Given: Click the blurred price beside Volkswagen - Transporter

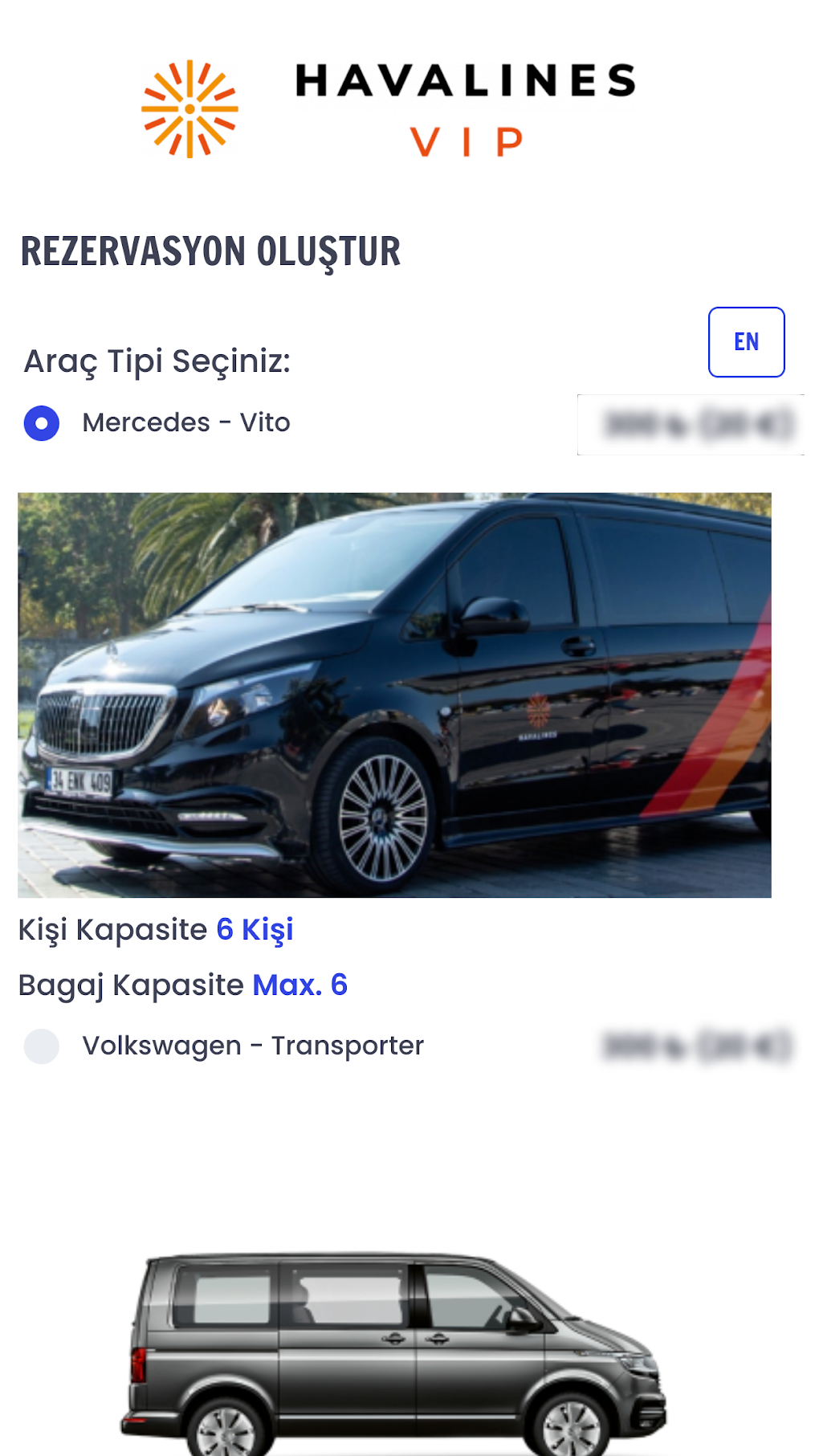Looking at the screenshot, I should pyautogui.click(x=698, y=1046).
